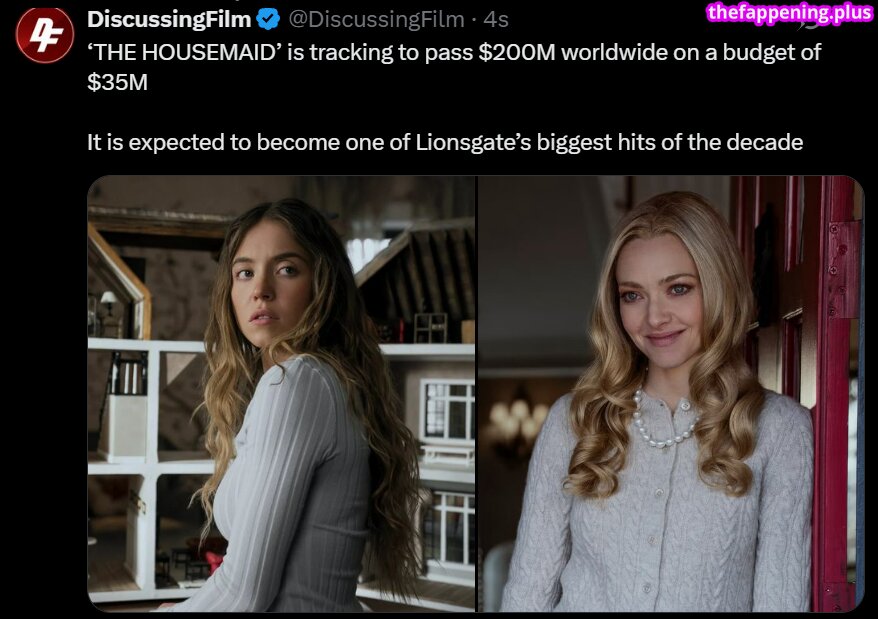
Task: Click the $35M budget text
Action: click(118, 82)
